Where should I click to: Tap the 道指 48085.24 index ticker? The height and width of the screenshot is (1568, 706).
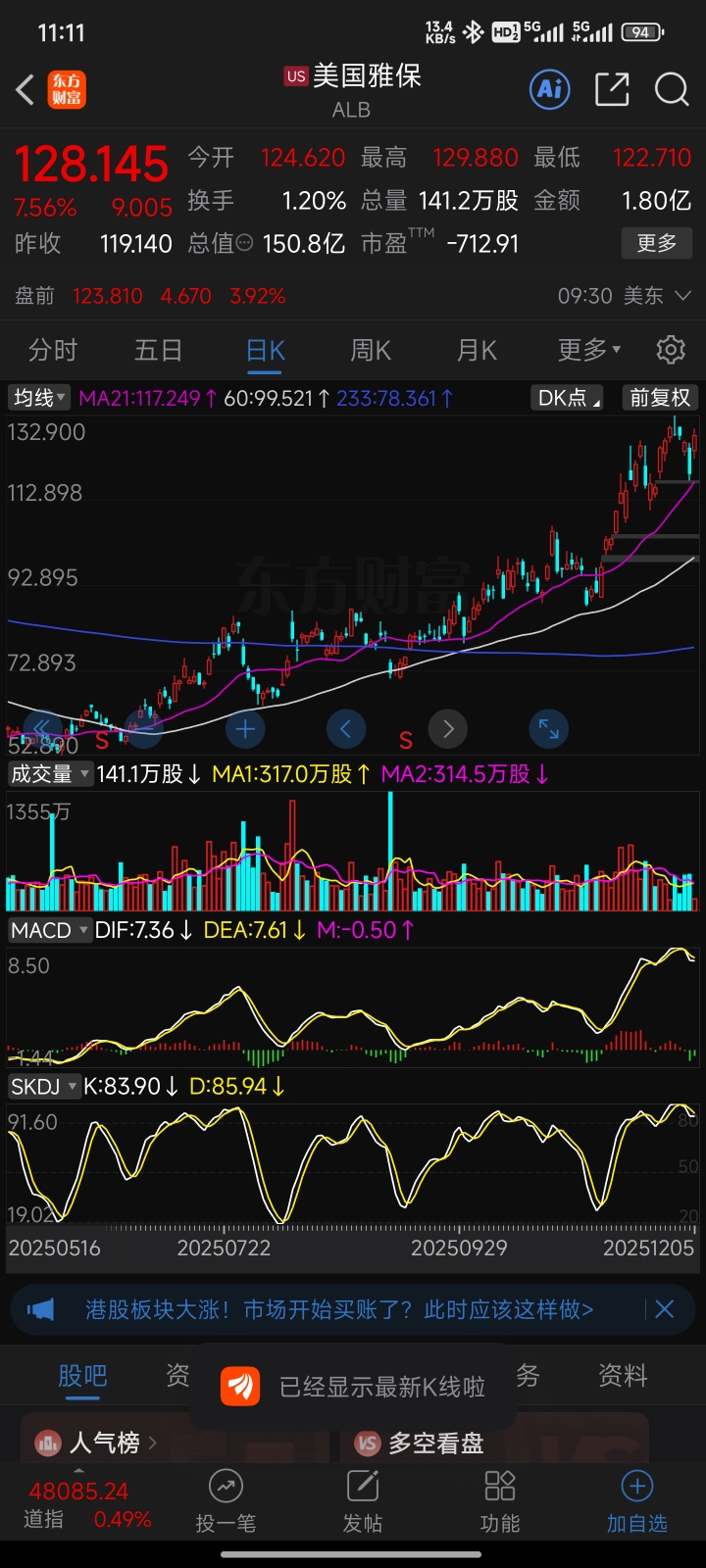[78, 1504]
